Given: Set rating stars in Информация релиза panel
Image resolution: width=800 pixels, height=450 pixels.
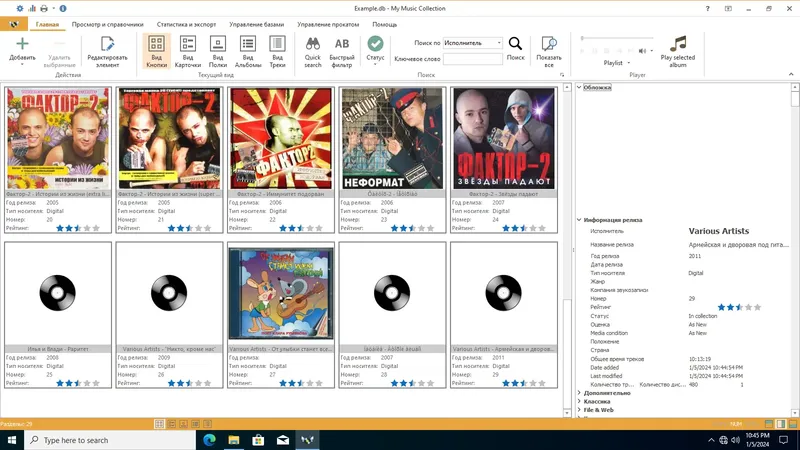Looking at the screenshot, I should tap(739, 307).
